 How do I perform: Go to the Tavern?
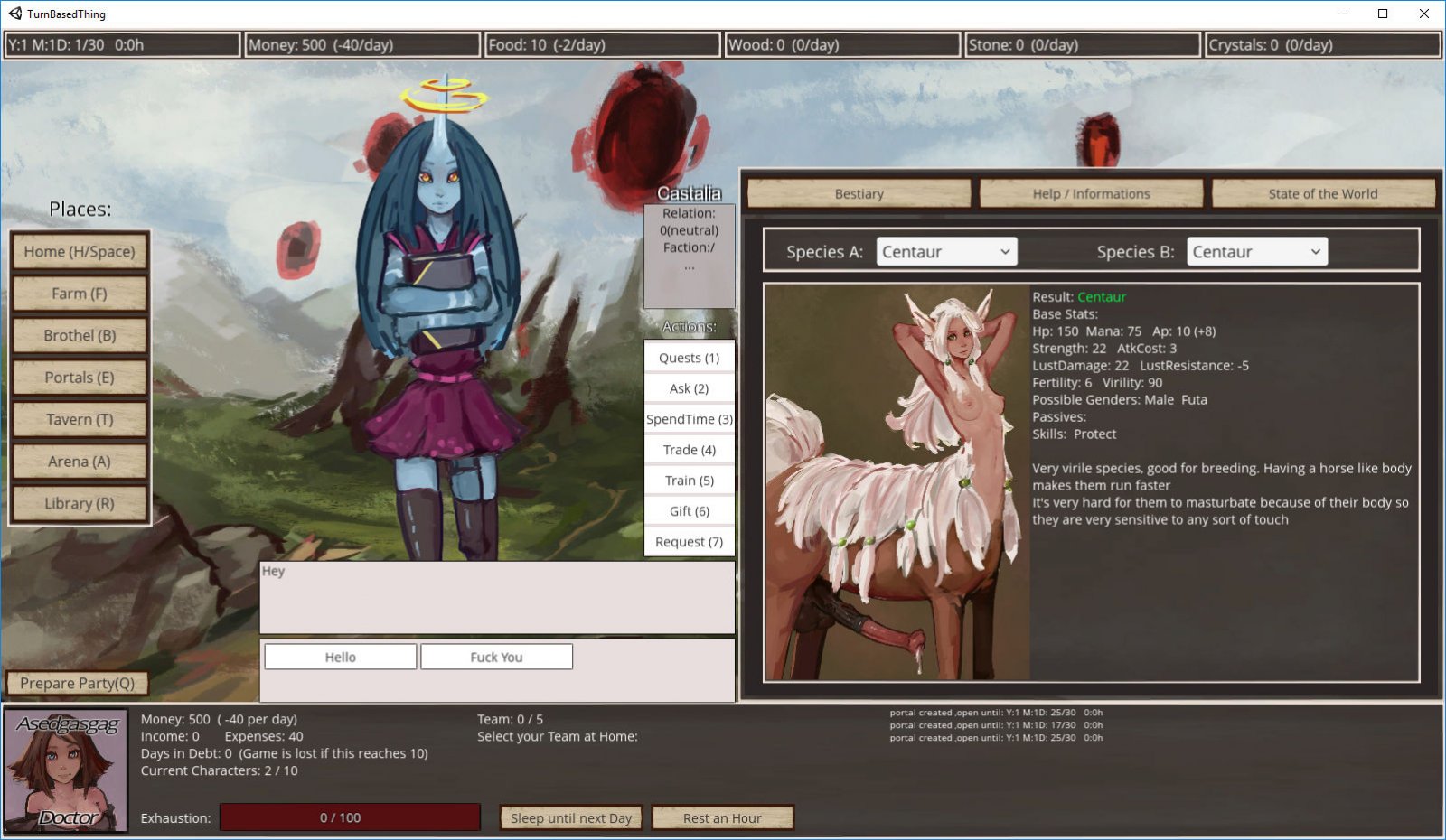[x=80, y=420]
